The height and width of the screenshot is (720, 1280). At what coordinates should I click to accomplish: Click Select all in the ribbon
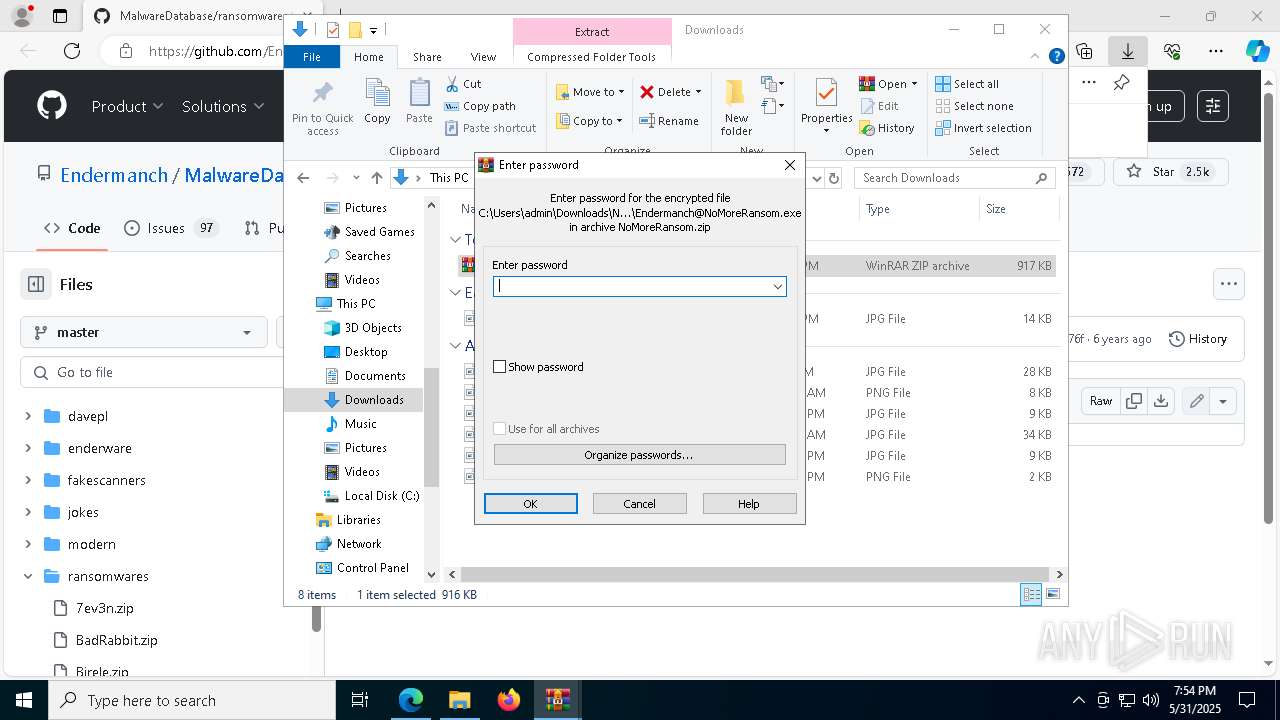(x=967, y=84)
